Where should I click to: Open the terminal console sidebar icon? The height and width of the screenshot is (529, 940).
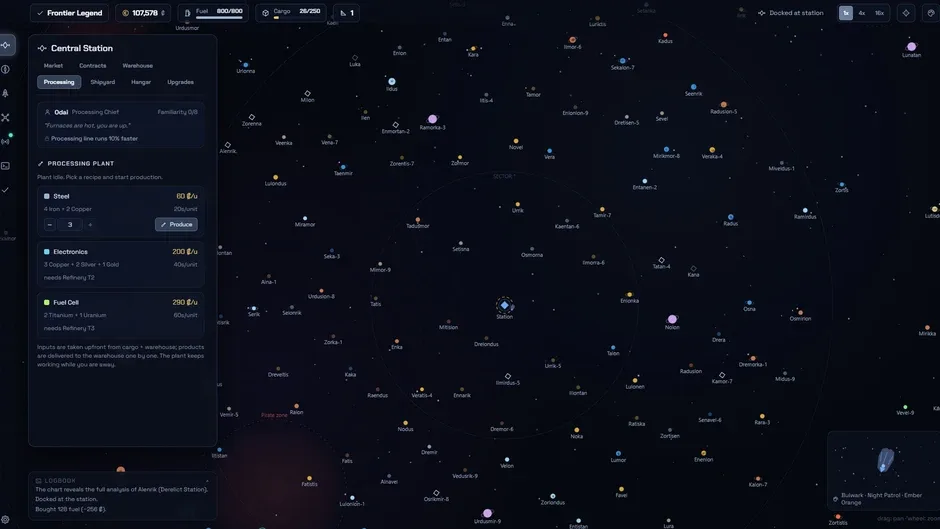click(x=5, y=166)
